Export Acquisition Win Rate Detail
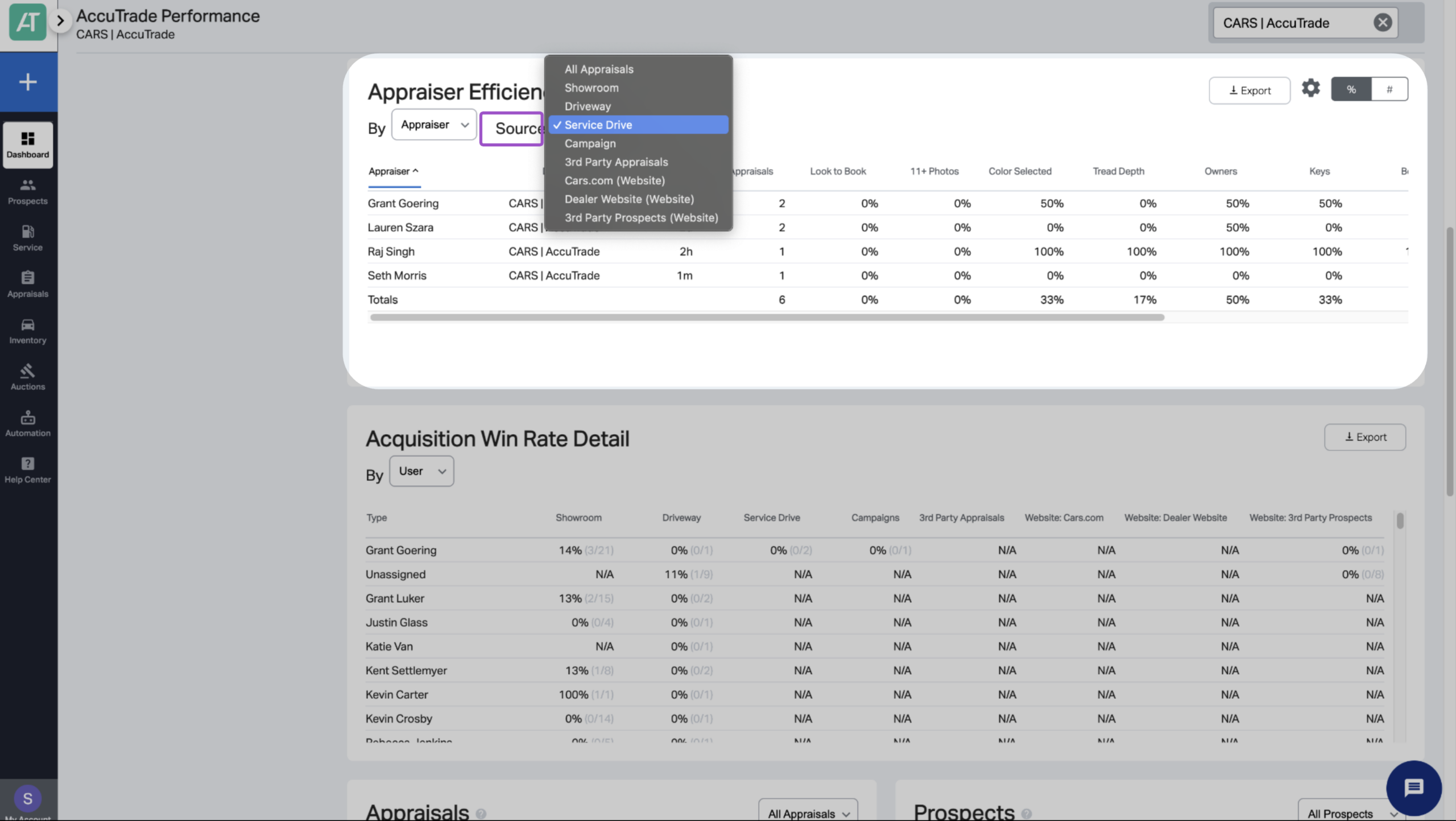 coord(1364,437)
